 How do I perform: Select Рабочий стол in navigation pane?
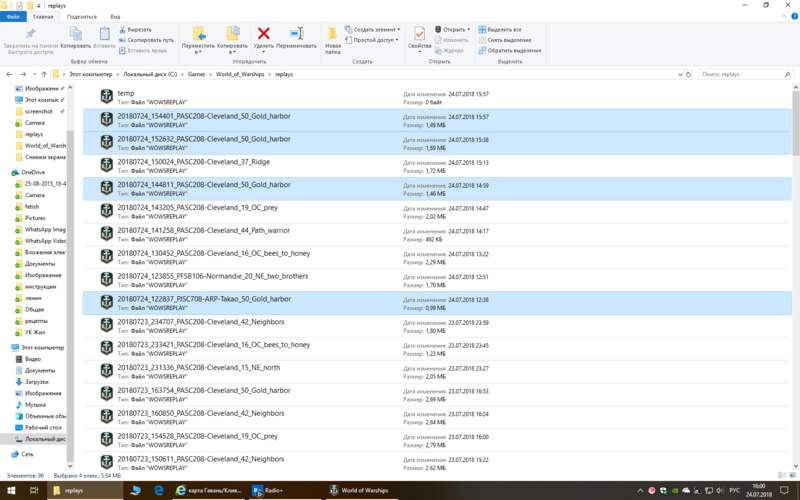pyautogui.click(x=43, y=428)
